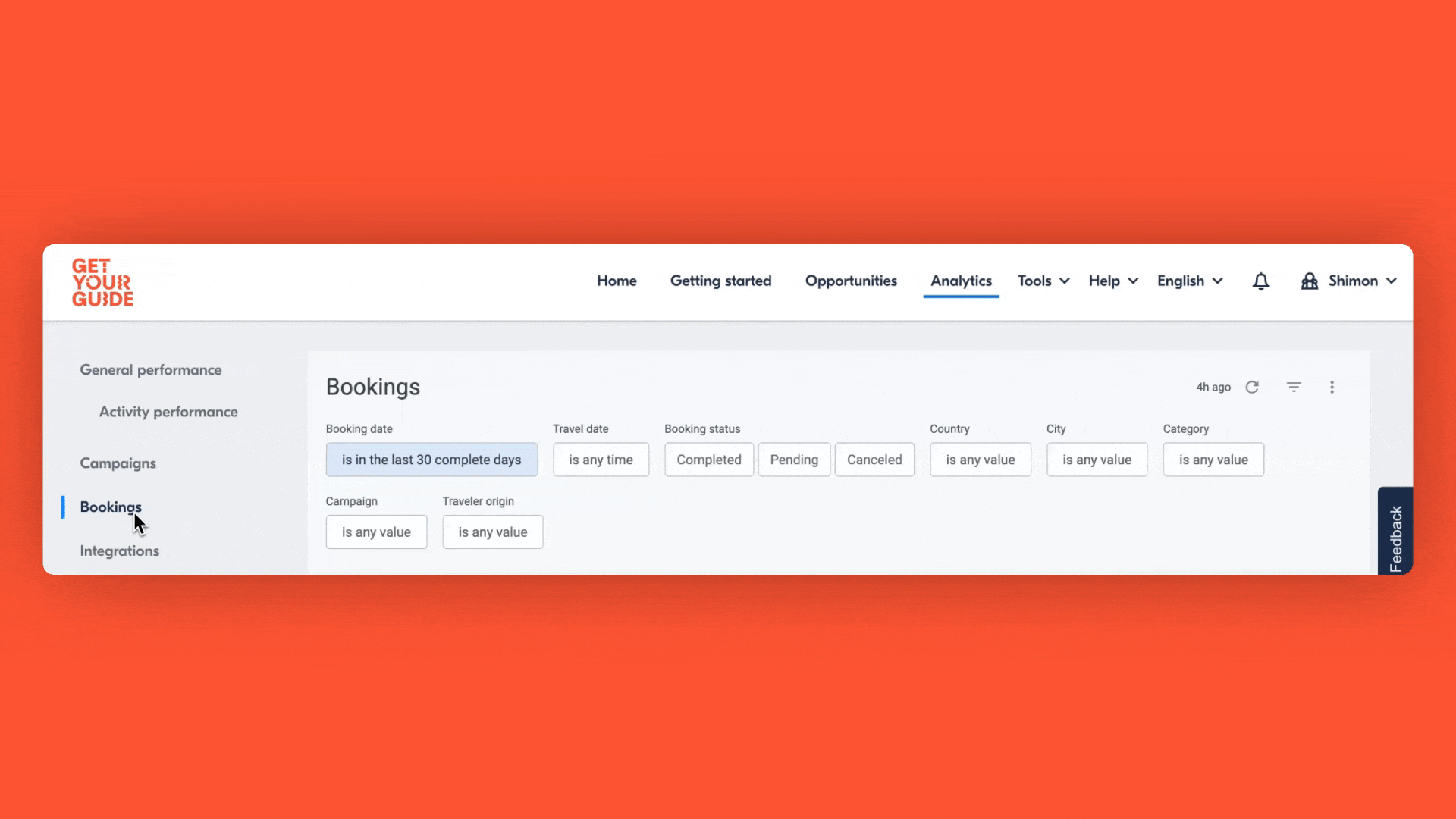Open the three-dot dashboard actions menu
This screenshot has width=1456, height=819.
click(1332, 387)
